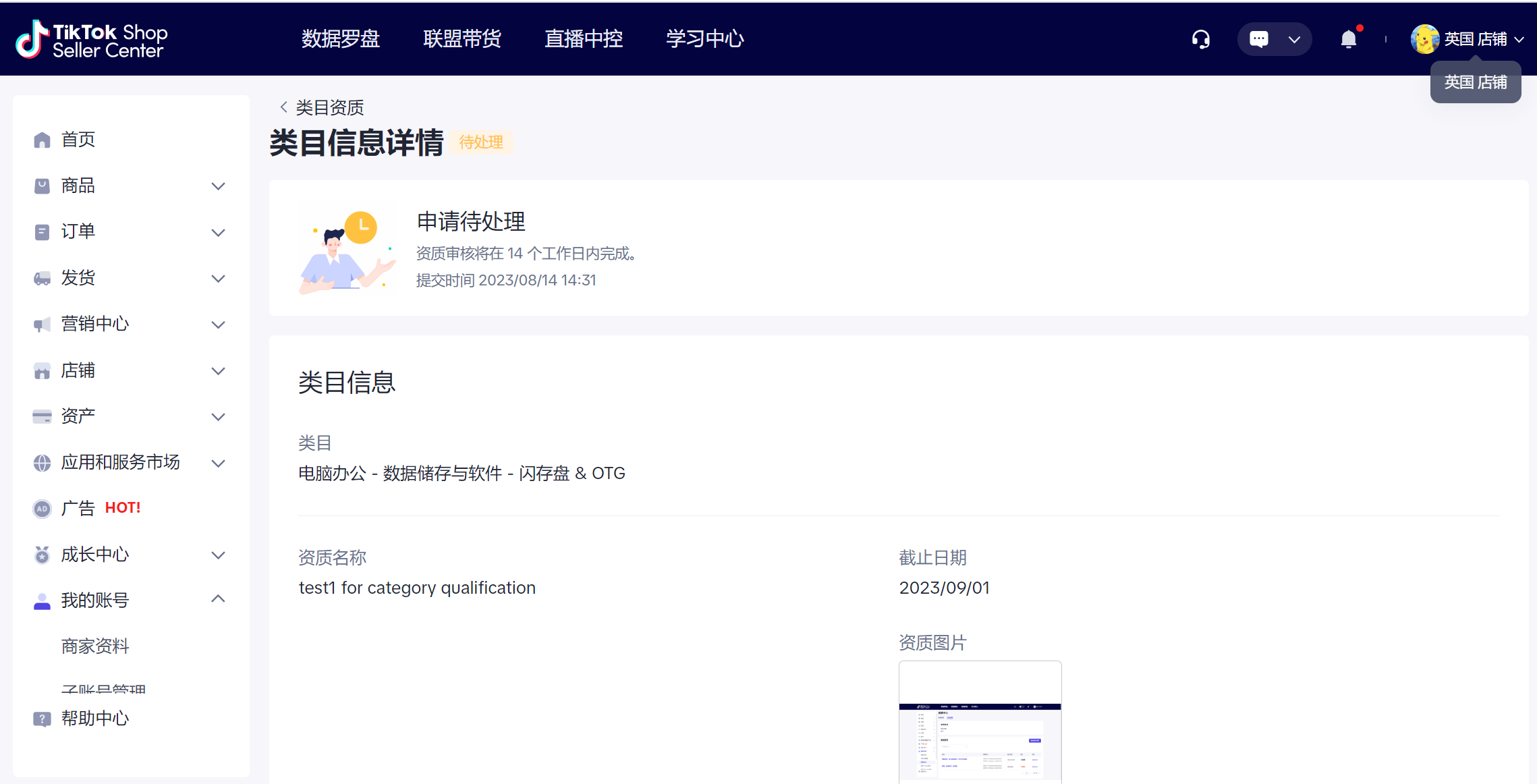This screenshot has width=1537, height=784.
Task: Click the 首页 home icon in sidebar
Action: coord(42,140)
